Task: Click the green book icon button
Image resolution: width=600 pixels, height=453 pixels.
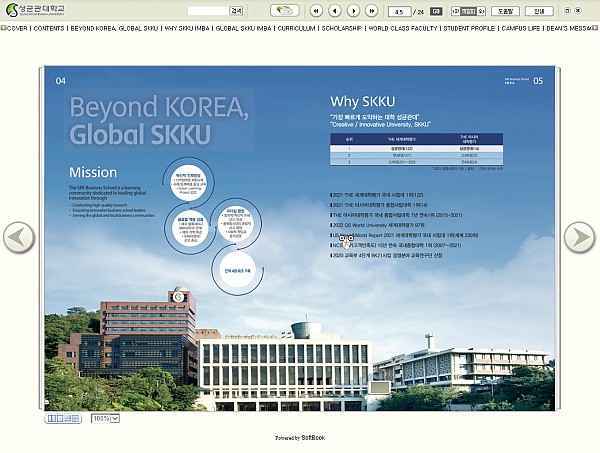Action: [284, 11]
